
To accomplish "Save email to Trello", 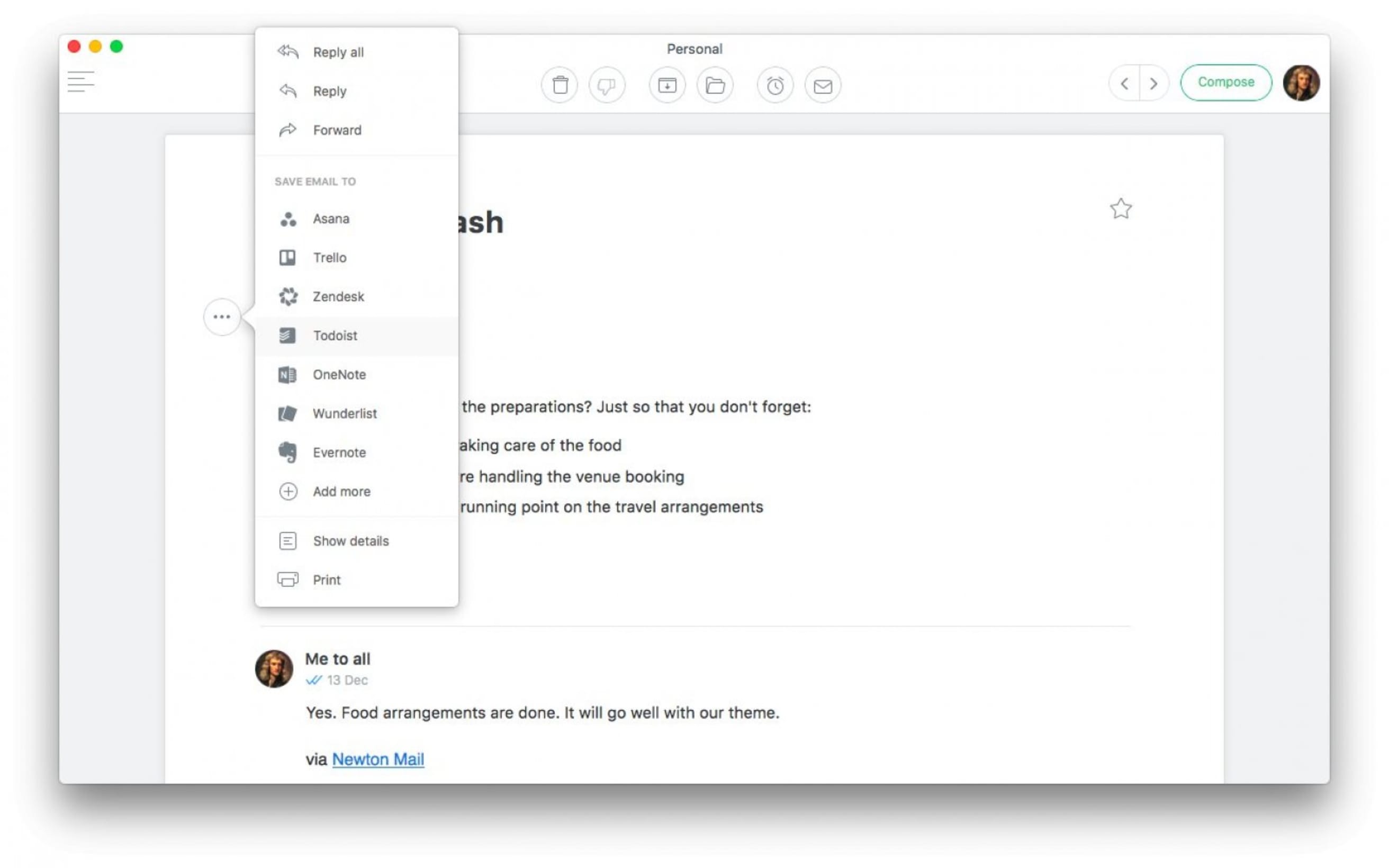I will click(x=329, y=257).
